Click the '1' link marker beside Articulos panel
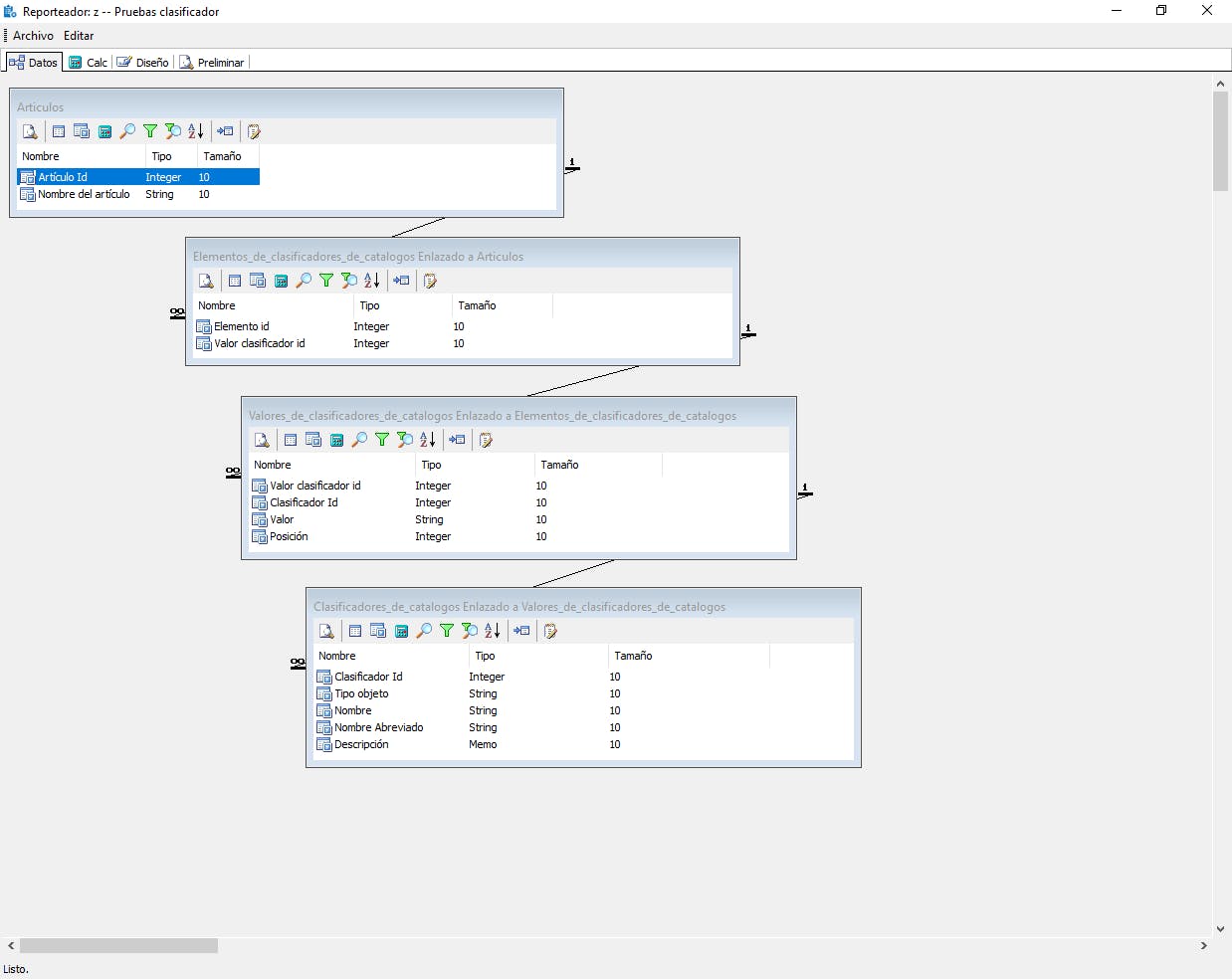The height and width of the screenshot is (979, 1232). pos(572,165)
